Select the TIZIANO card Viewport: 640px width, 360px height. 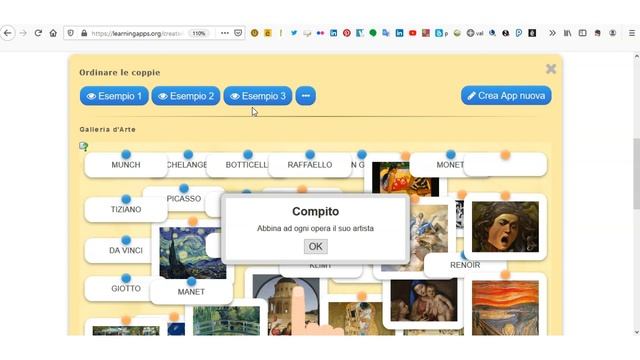[126, 209]
